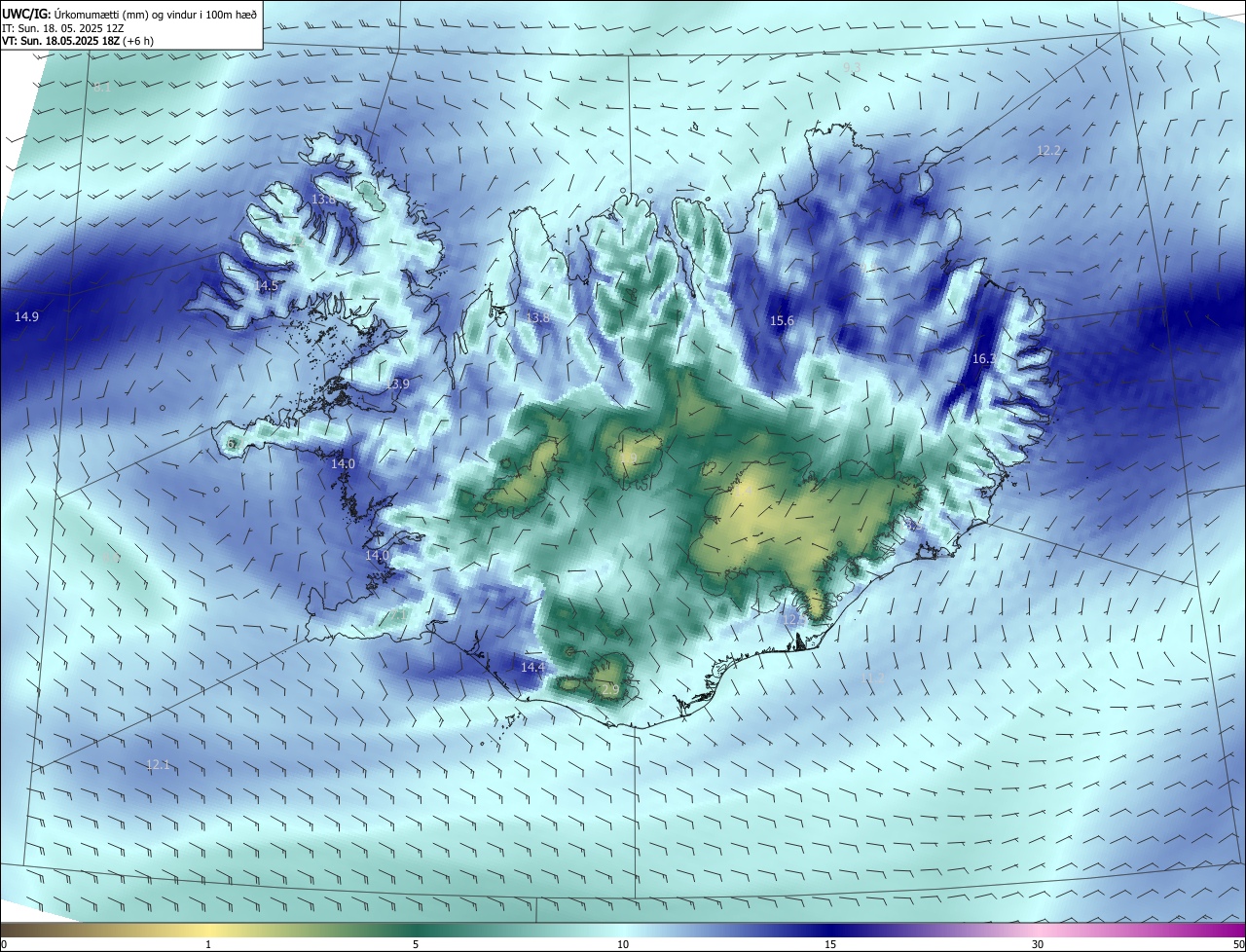Click the IT: Sun. 18. 05. 2025 12Z line
This screenshot has width=1246, height=952.
click(62, 27)
